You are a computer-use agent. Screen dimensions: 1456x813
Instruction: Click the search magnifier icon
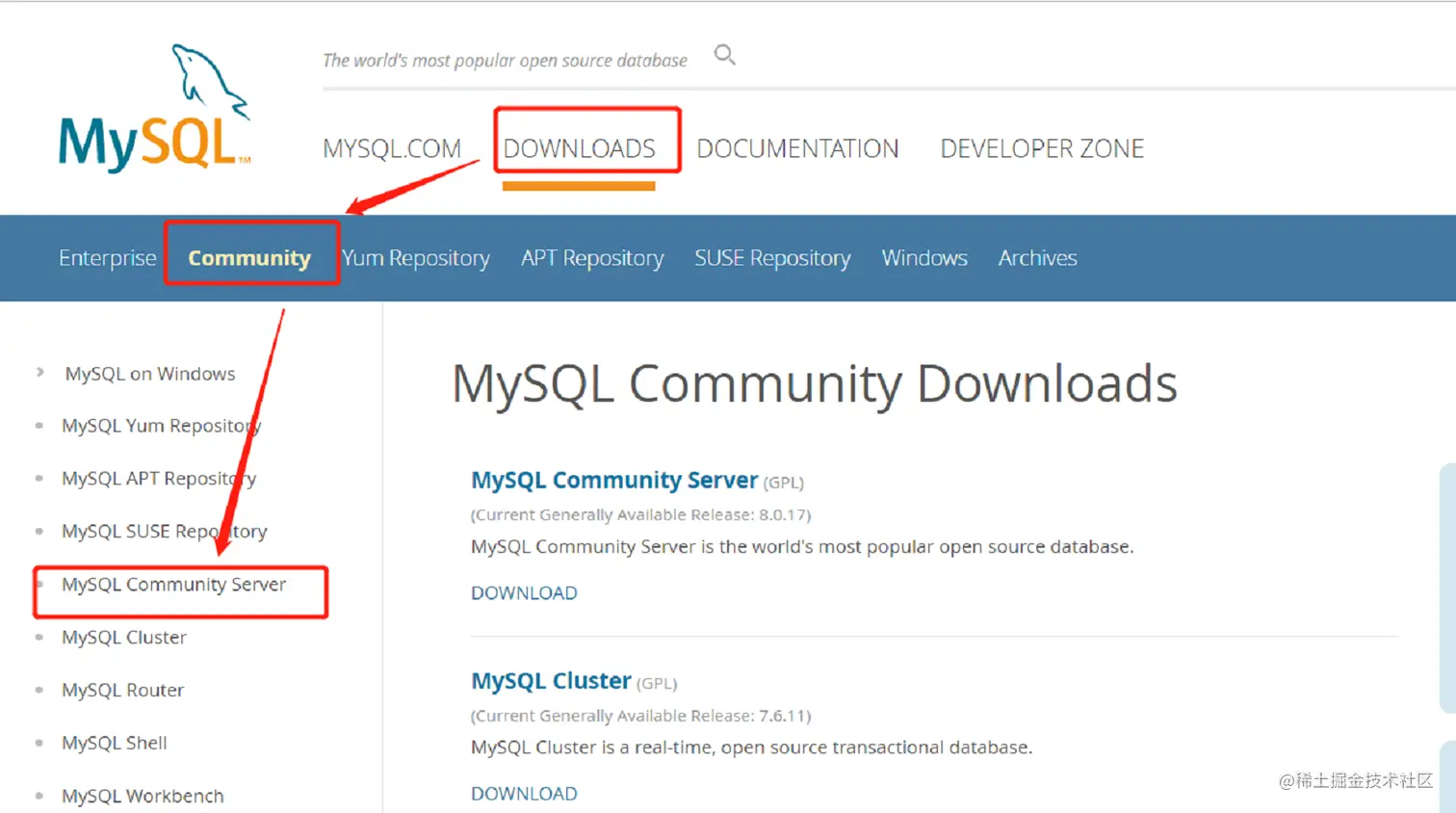pyautogui.click(x=724, y=55)
